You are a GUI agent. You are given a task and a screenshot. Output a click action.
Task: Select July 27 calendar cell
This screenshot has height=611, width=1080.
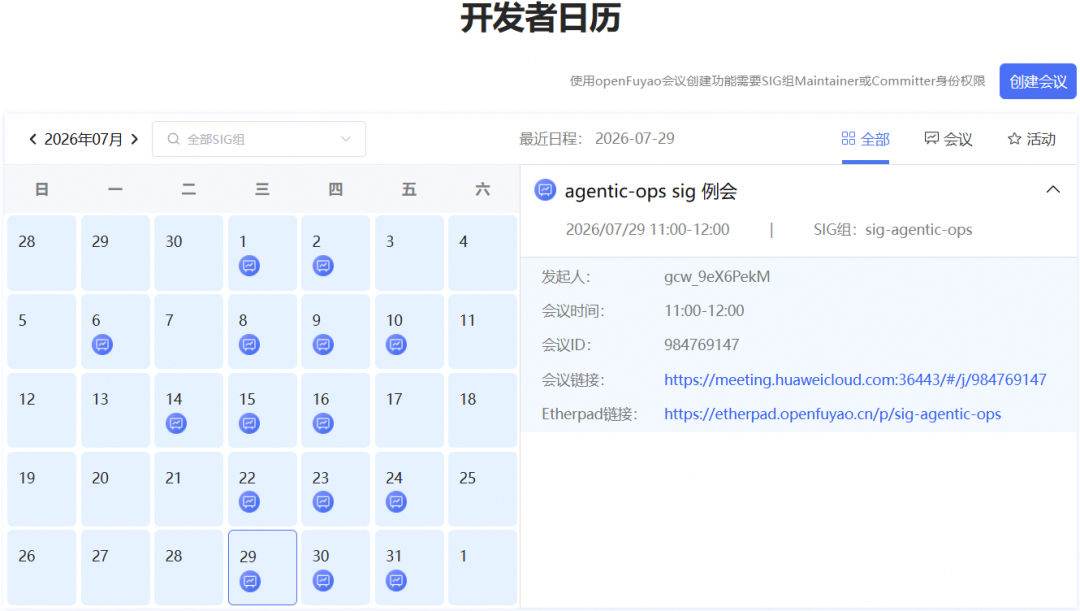tap(115, 568)
